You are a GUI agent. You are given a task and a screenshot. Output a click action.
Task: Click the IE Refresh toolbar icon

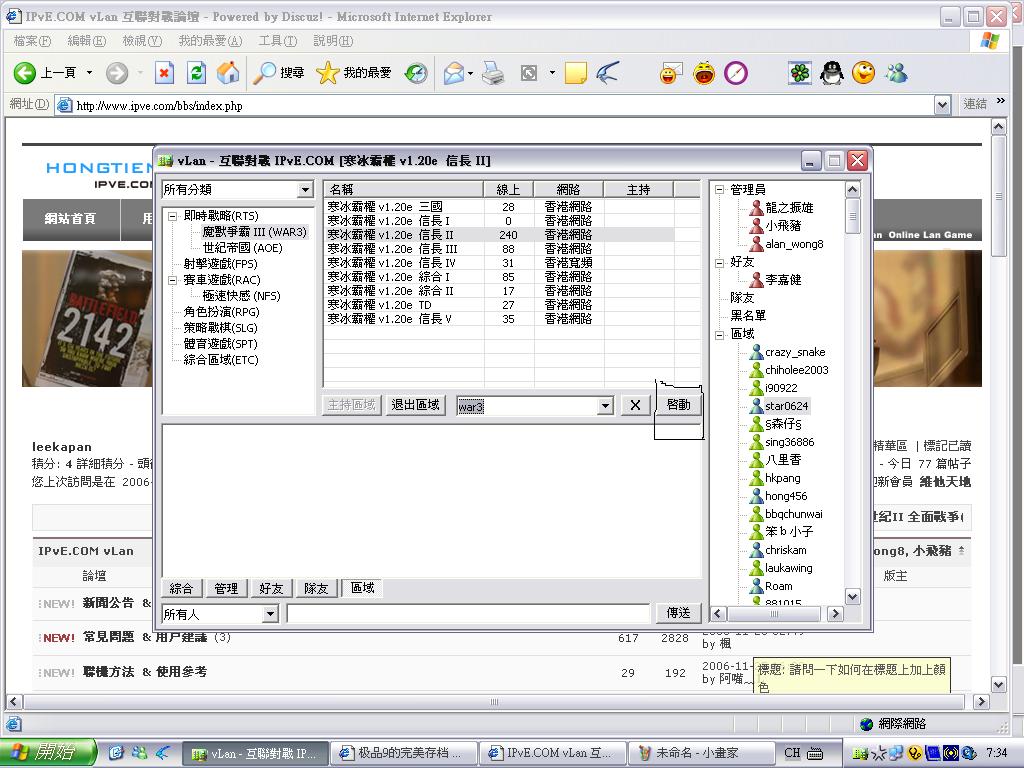point(197,73)
